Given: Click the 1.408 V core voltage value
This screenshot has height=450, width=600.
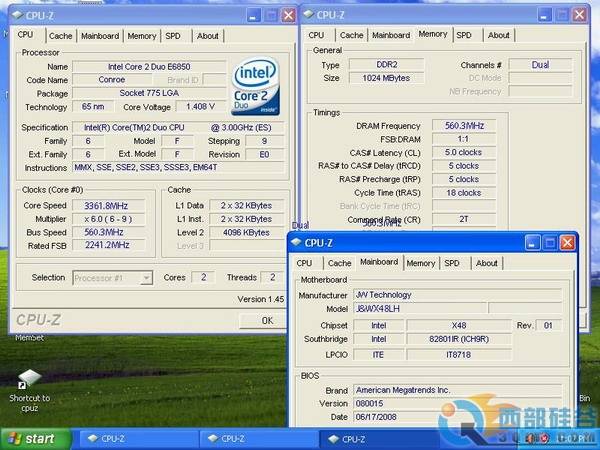Looking at the screenshot, I should click(x=200, y=107).
